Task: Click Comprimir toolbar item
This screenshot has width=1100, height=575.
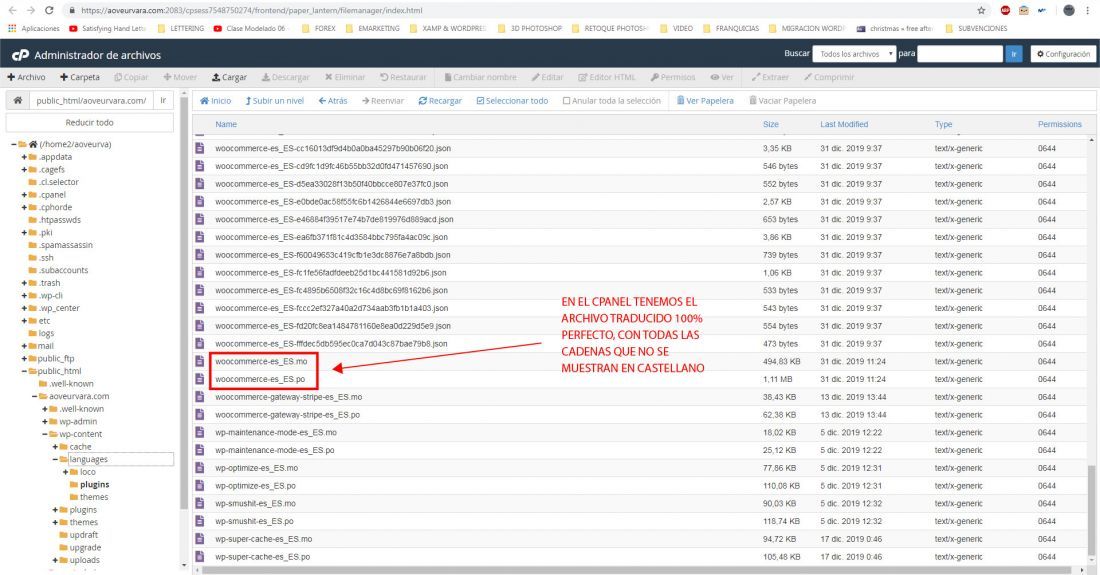Action: [x=829, y=77]
